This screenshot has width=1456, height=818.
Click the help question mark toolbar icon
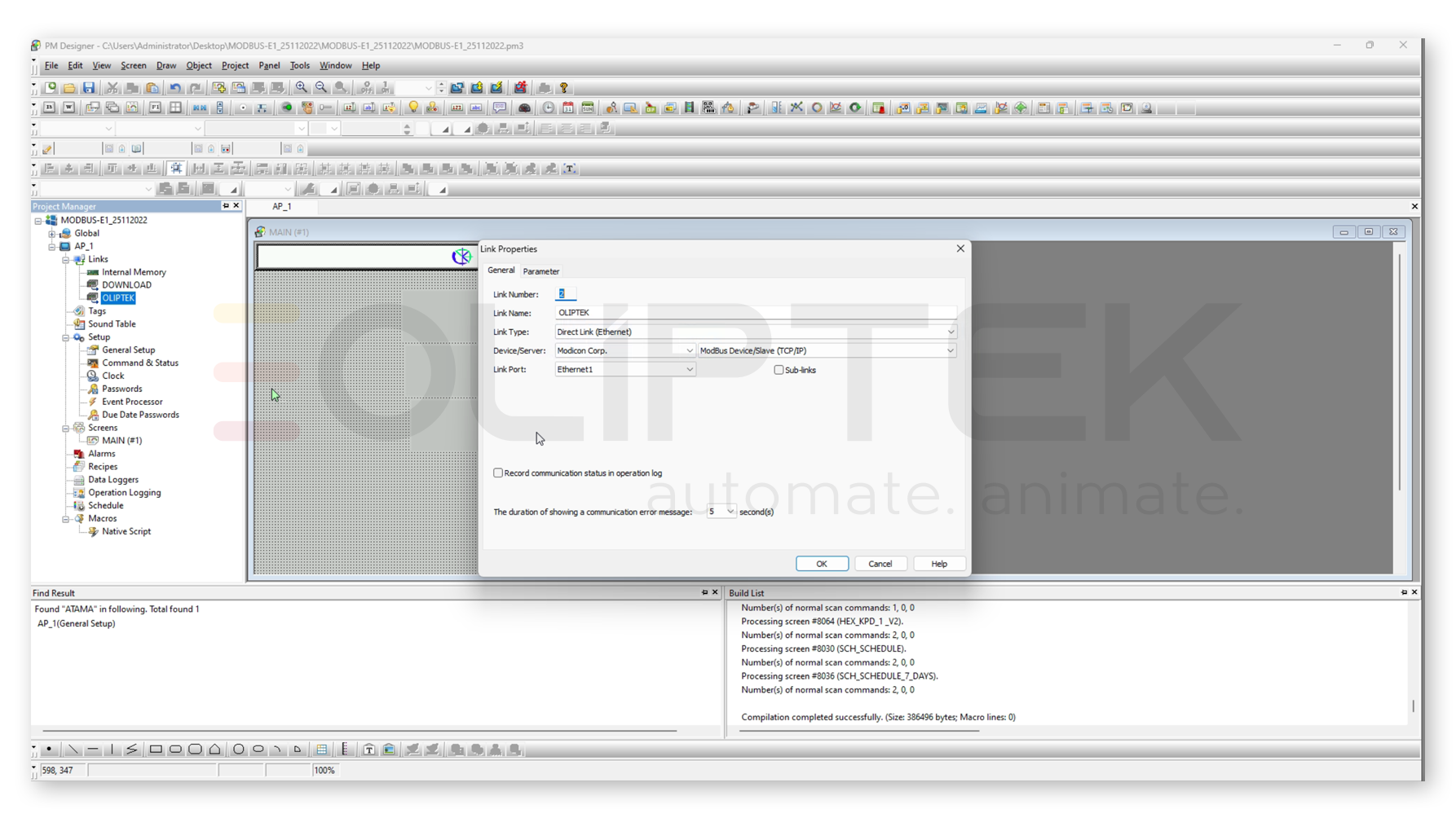(563, 88)
